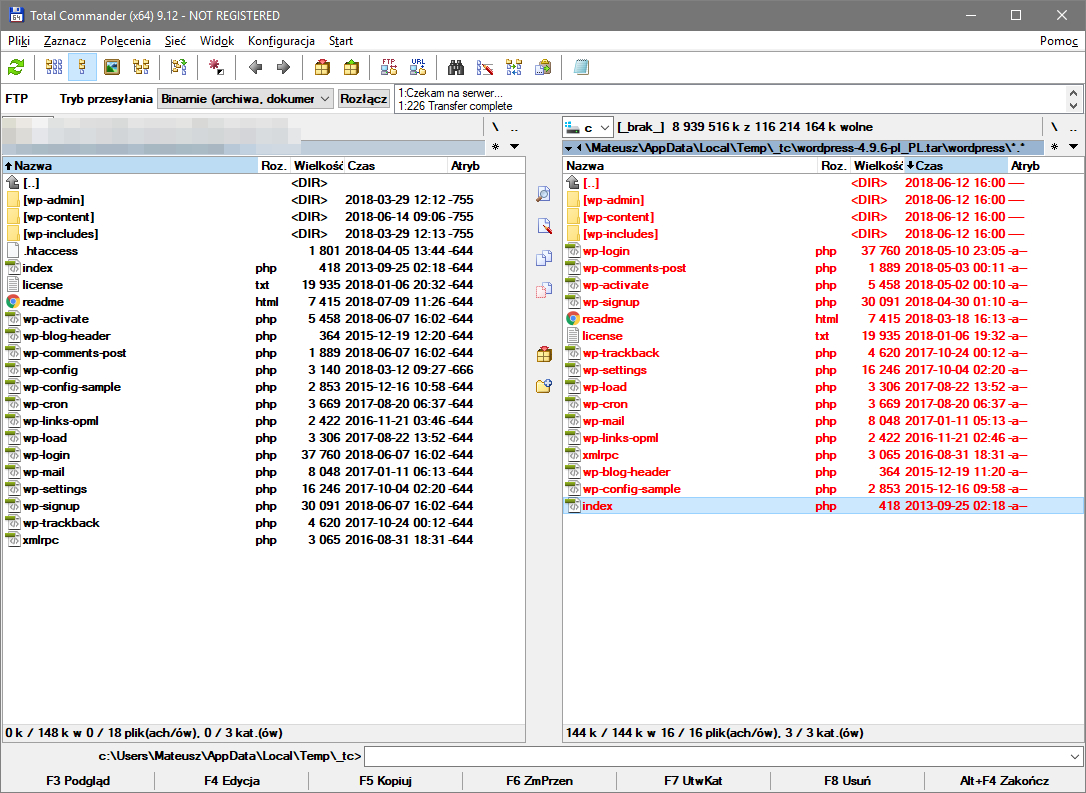This screenshot has height=793, width=1086.
Task: Enable the thumbnail view toolbar icon
Action: (112, 67)
